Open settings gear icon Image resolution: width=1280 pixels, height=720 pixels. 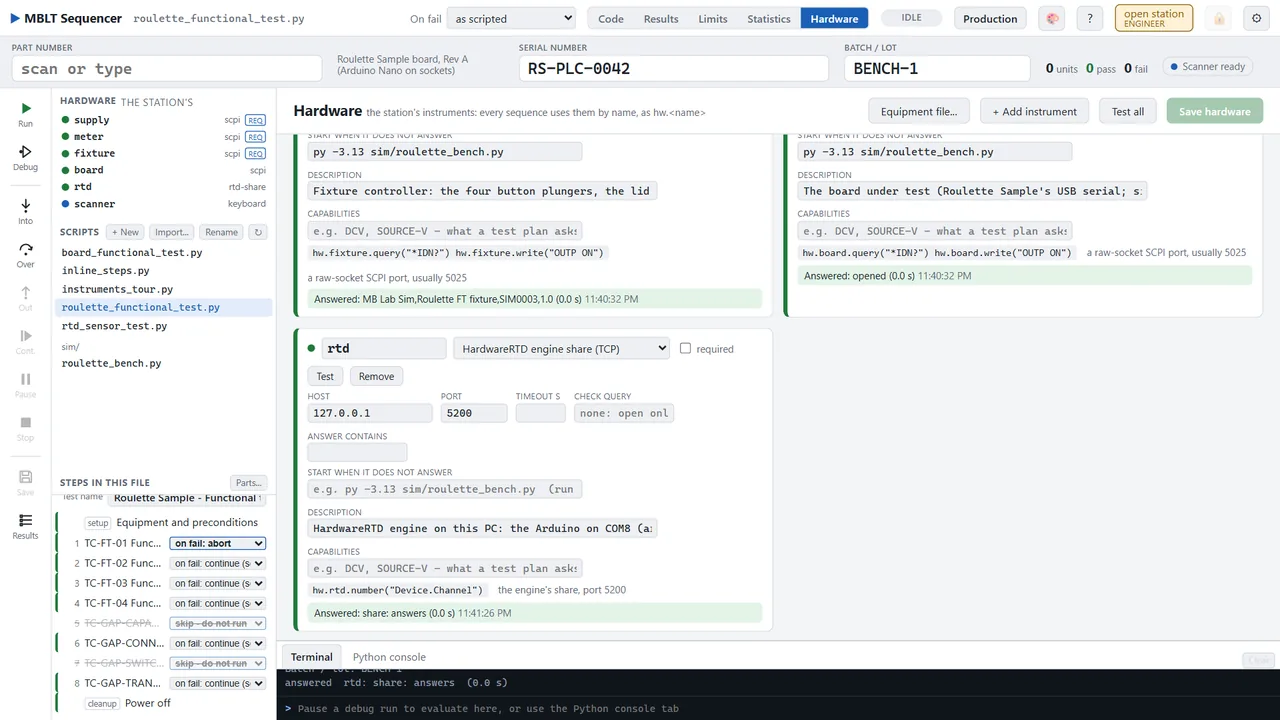point(1257,18)
